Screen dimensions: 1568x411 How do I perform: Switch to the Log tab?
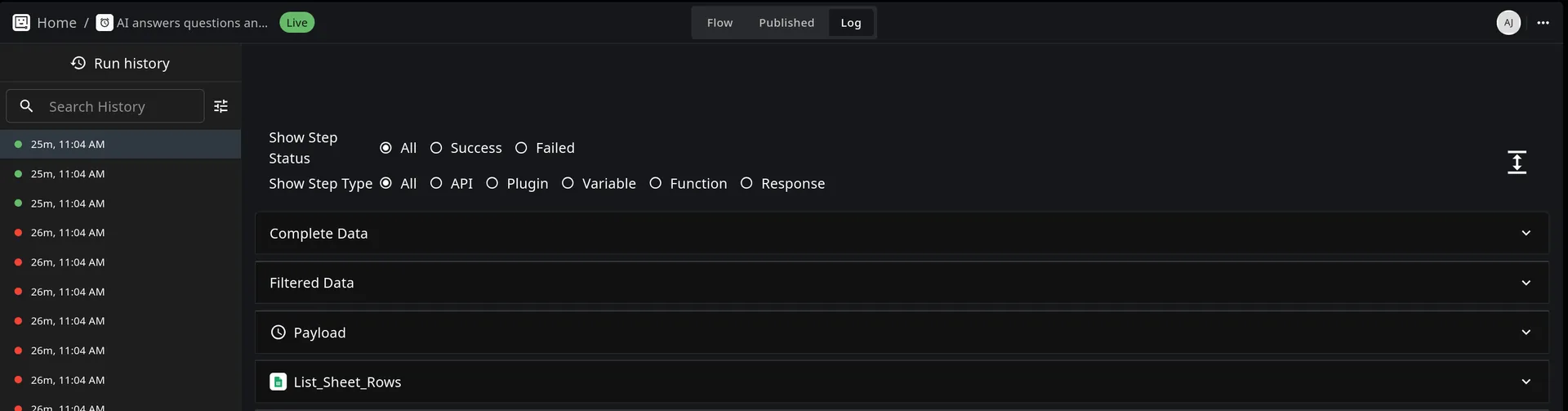point(851,23)
